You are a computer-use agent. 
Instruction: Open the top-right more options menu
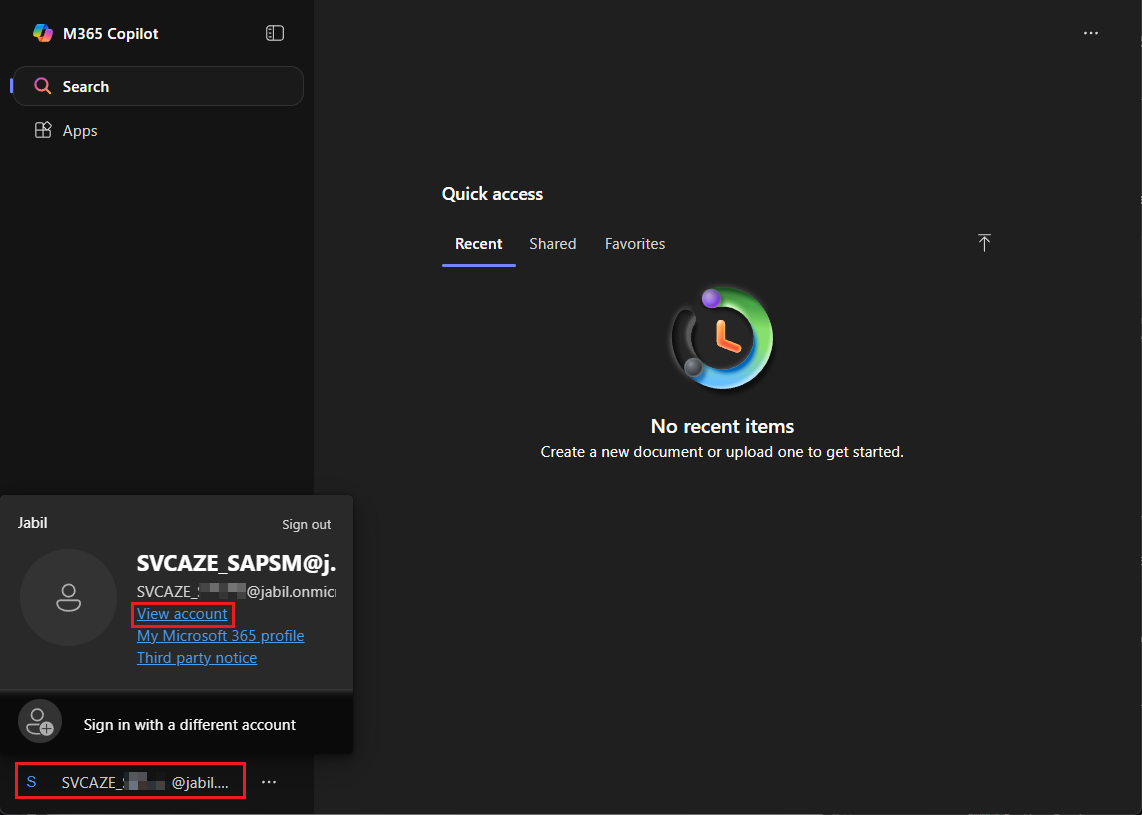tap(1091, 33)
